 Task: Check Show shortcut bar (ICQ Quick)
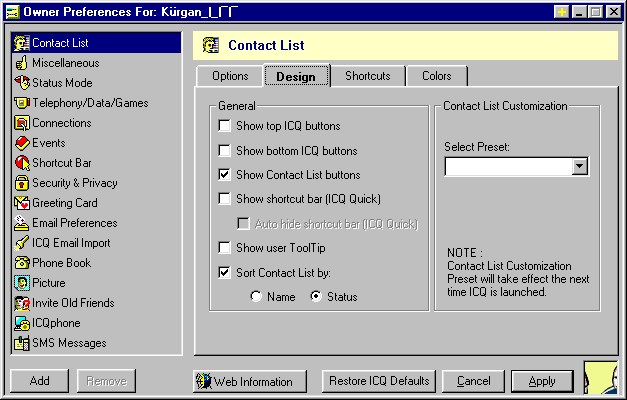pos(224,198)
